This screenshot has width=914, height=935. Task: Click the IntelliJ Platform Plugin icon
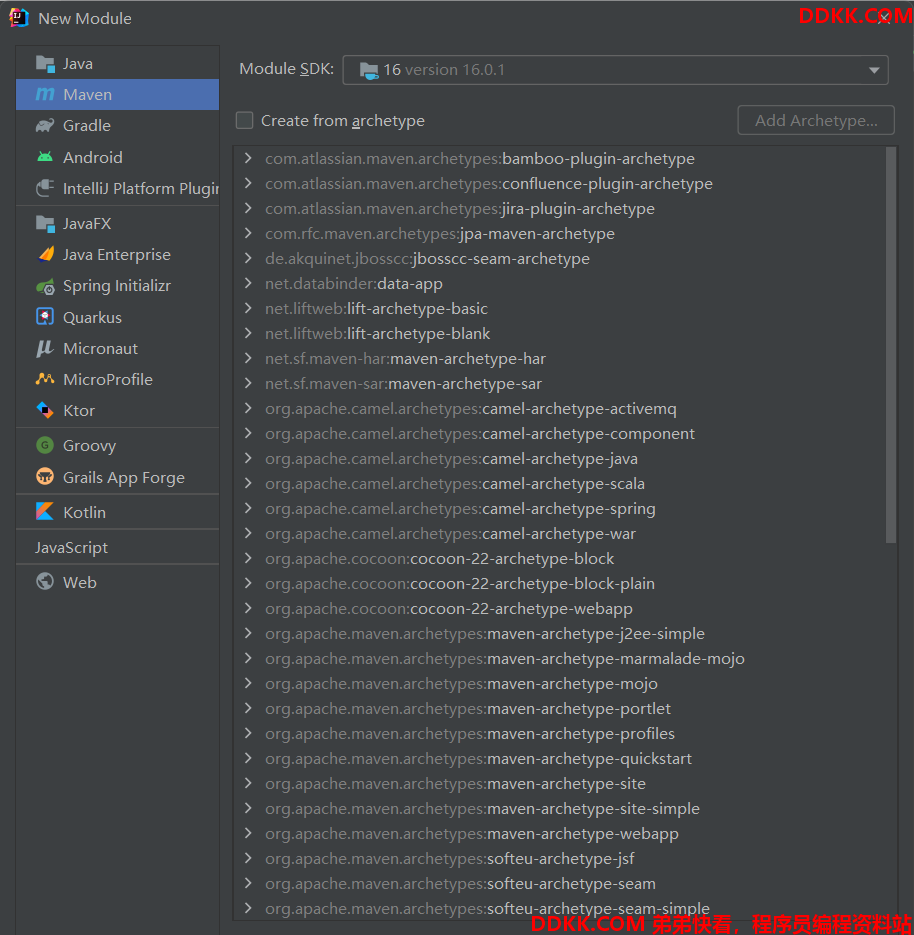(45, 188)
